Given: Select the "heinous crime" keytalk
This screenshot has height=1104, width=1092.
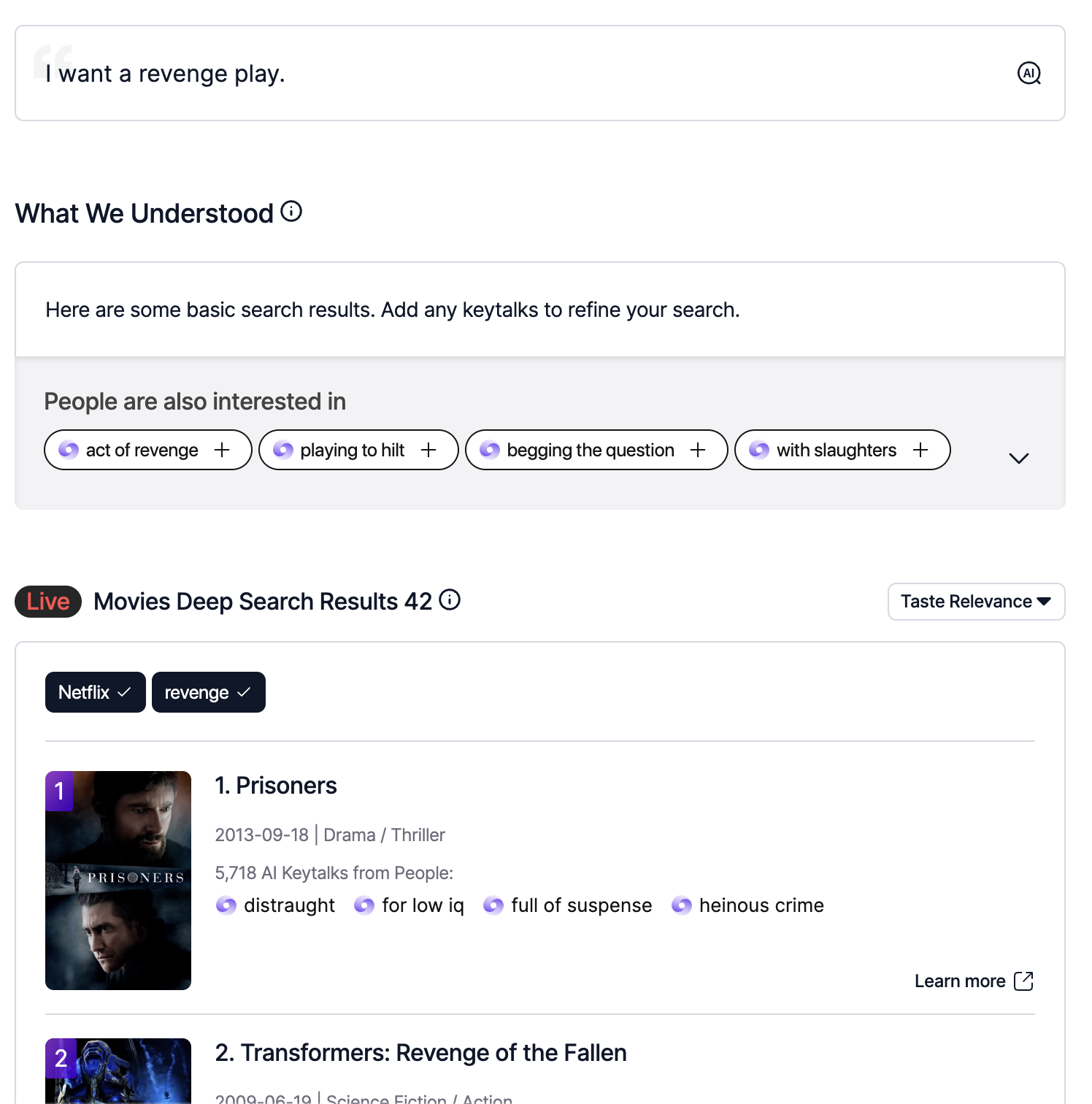Looking at the screenshot, I should tap(761, 905).
